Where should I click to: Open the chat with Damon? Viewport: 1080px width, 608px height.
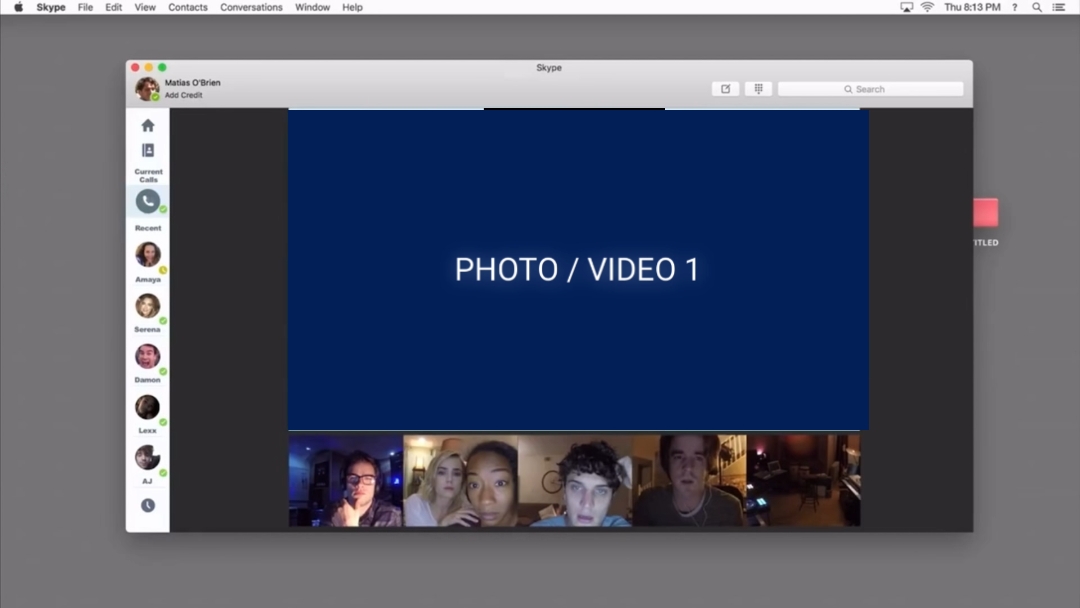pos(148,357)
